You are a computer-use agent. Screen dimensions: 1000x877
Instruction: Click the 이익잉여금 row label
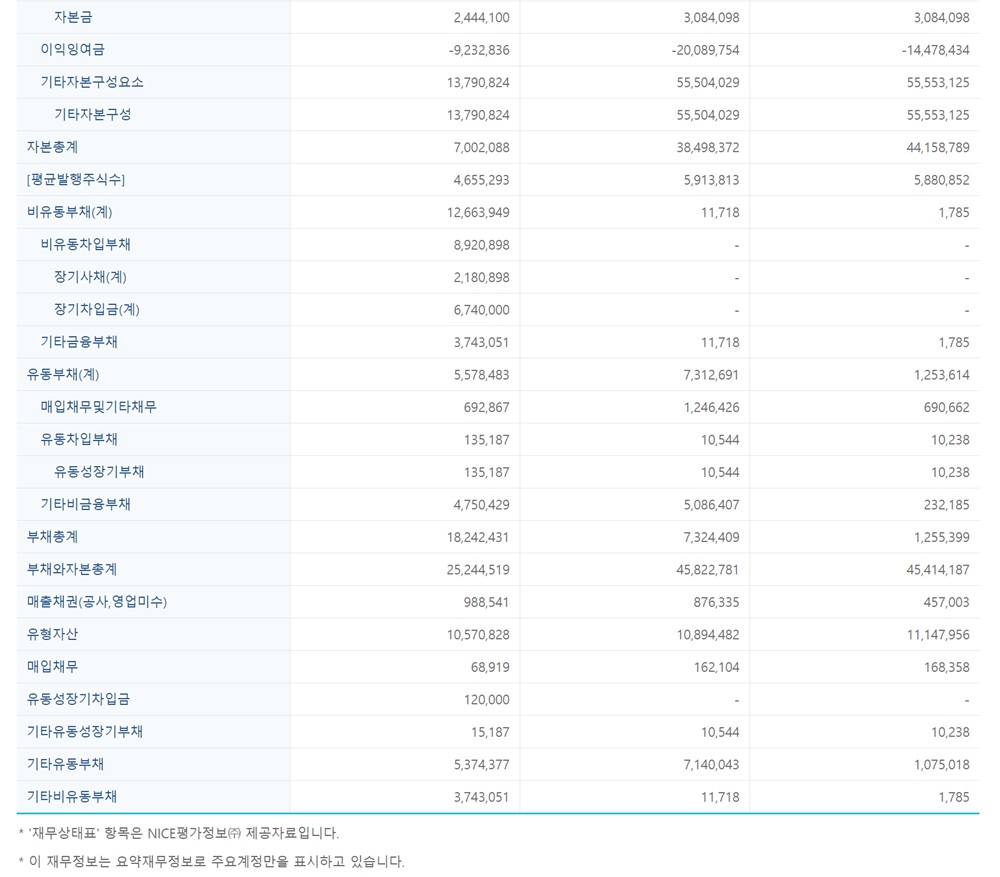pyautogui.click(x=73, y=50)
